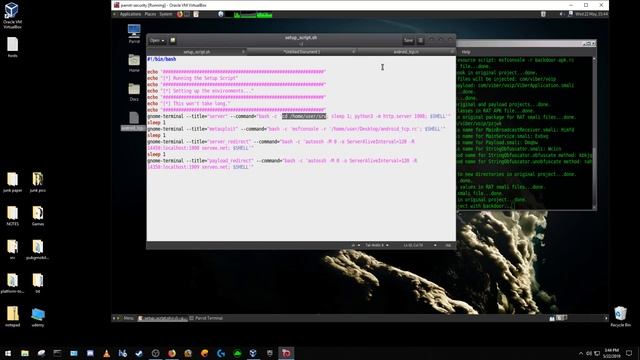This screenshot has width=640, height=360.
Task: Click the Parrot Terminal entry in bottom panel
Action: 206,318
